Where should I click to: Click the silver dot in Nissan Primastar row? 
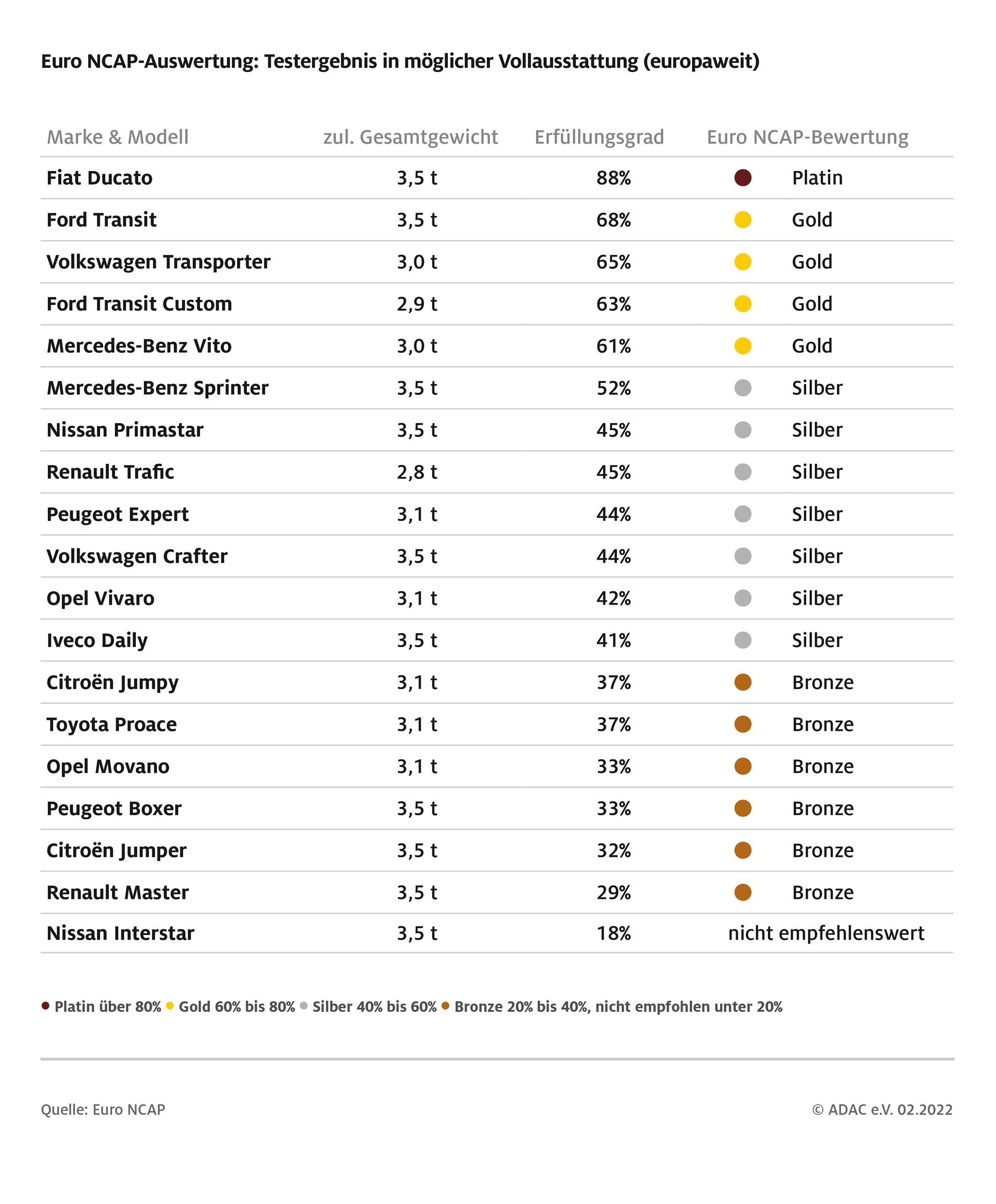pyautogui.click(x=743, y=430)
